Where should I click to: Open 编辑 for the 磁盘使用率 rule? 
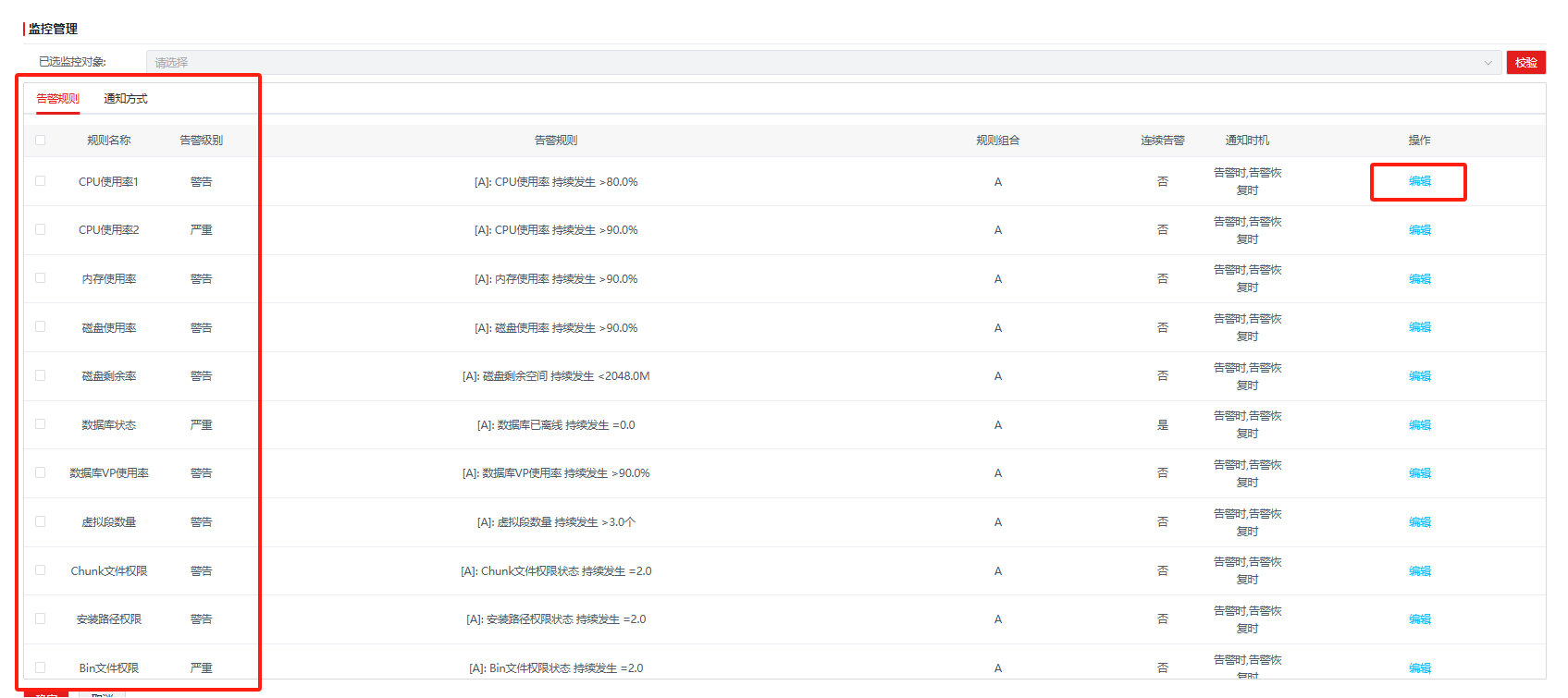(x=1419, y=327)
